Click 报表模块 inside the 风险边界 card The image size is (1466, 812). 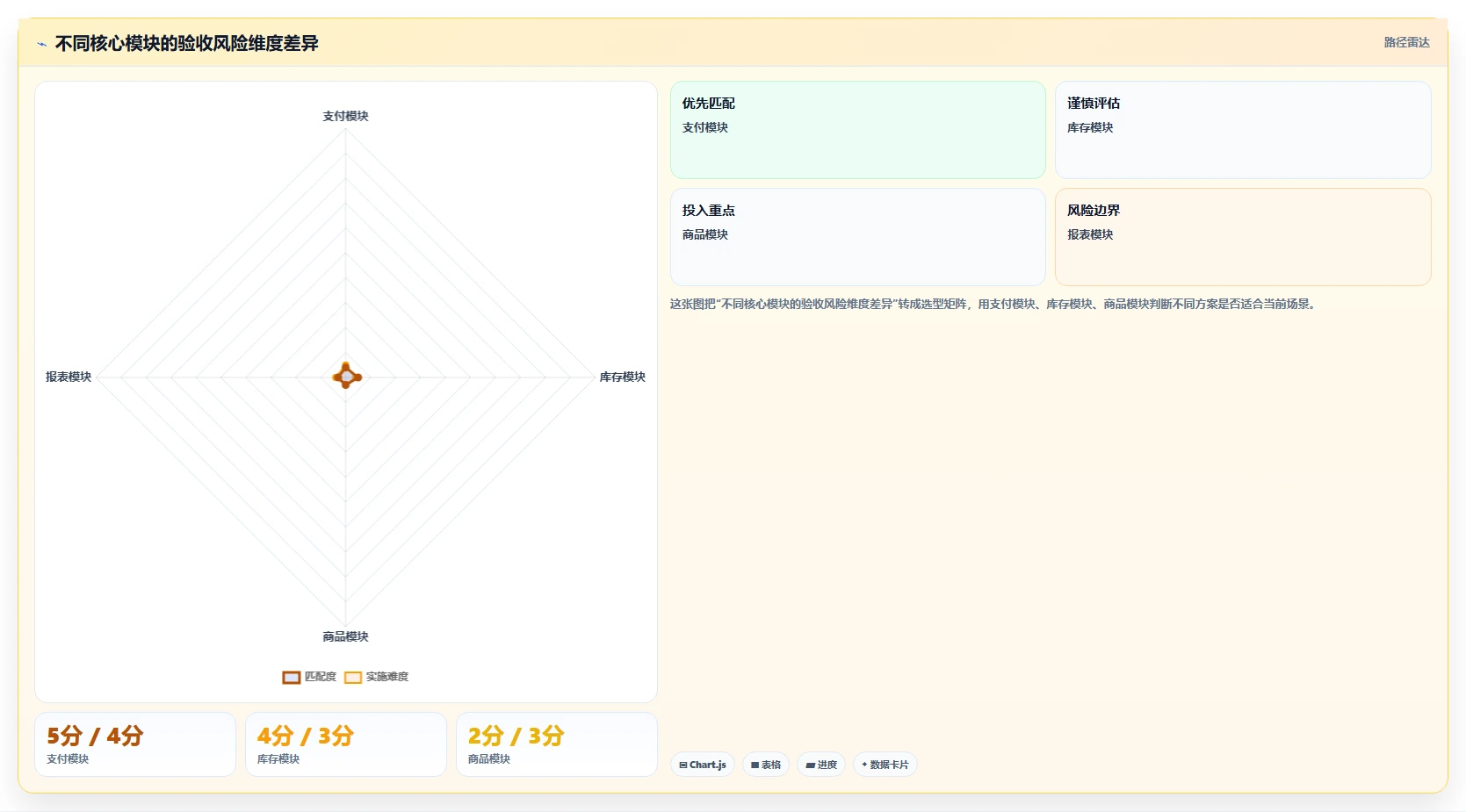[1090, 234]
